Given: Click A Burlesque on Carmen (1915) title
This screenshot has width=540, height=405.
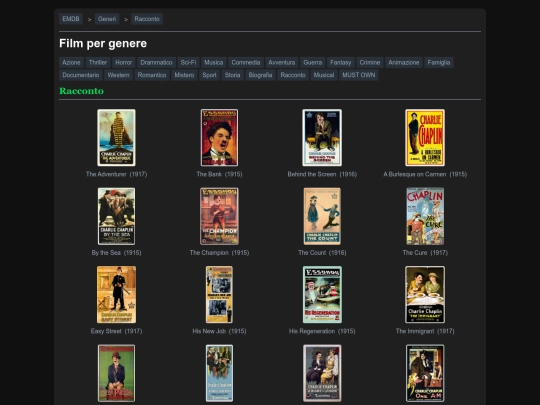Looking at the screenshot, I should tap(425, 175).
